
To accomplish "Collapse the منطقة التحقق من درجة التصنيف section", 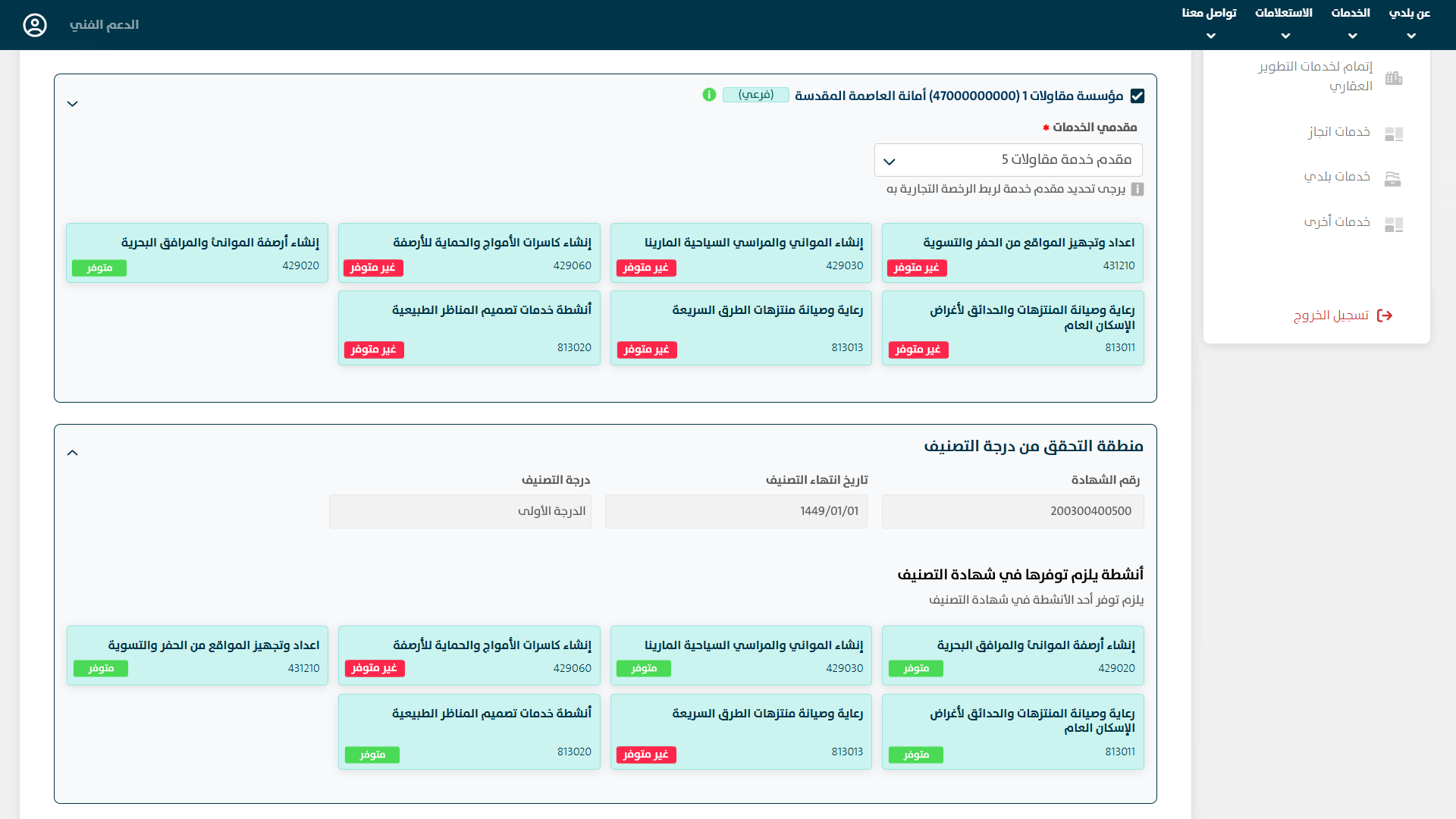I will (x=73, y=453).
